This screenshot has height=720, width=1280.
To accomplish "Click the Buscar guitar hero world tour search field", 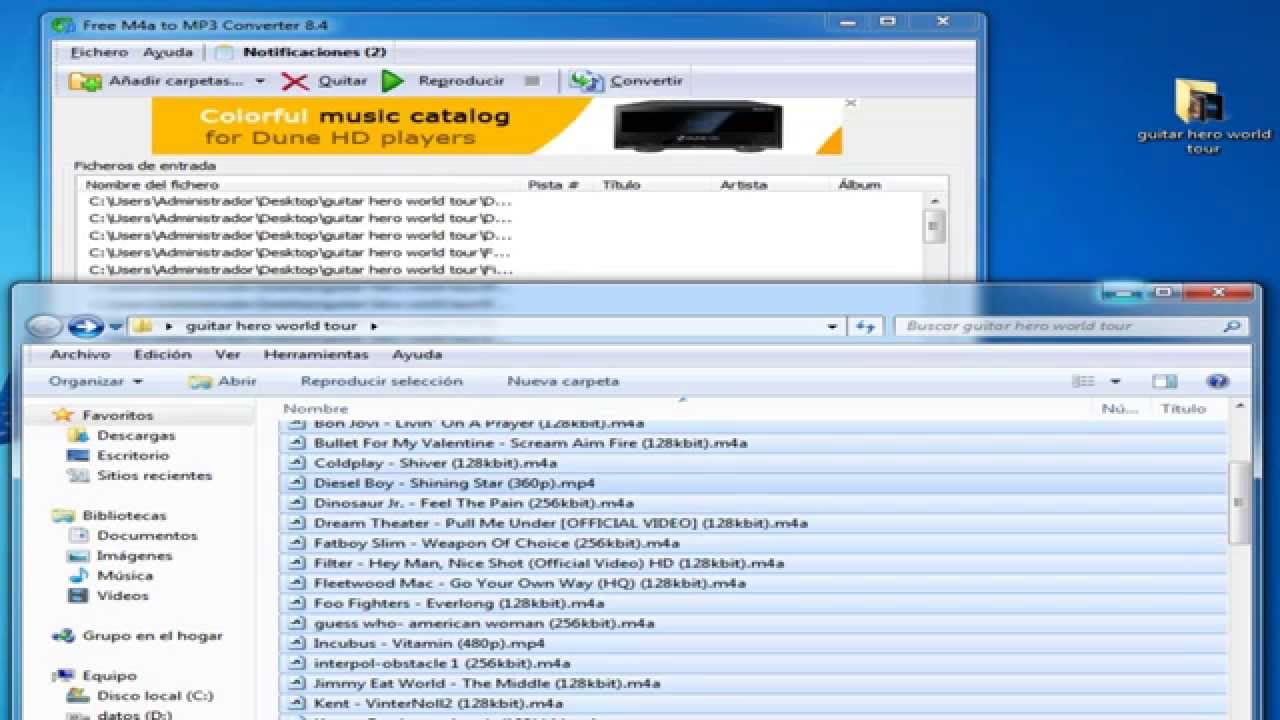I will coord(1070,326).
